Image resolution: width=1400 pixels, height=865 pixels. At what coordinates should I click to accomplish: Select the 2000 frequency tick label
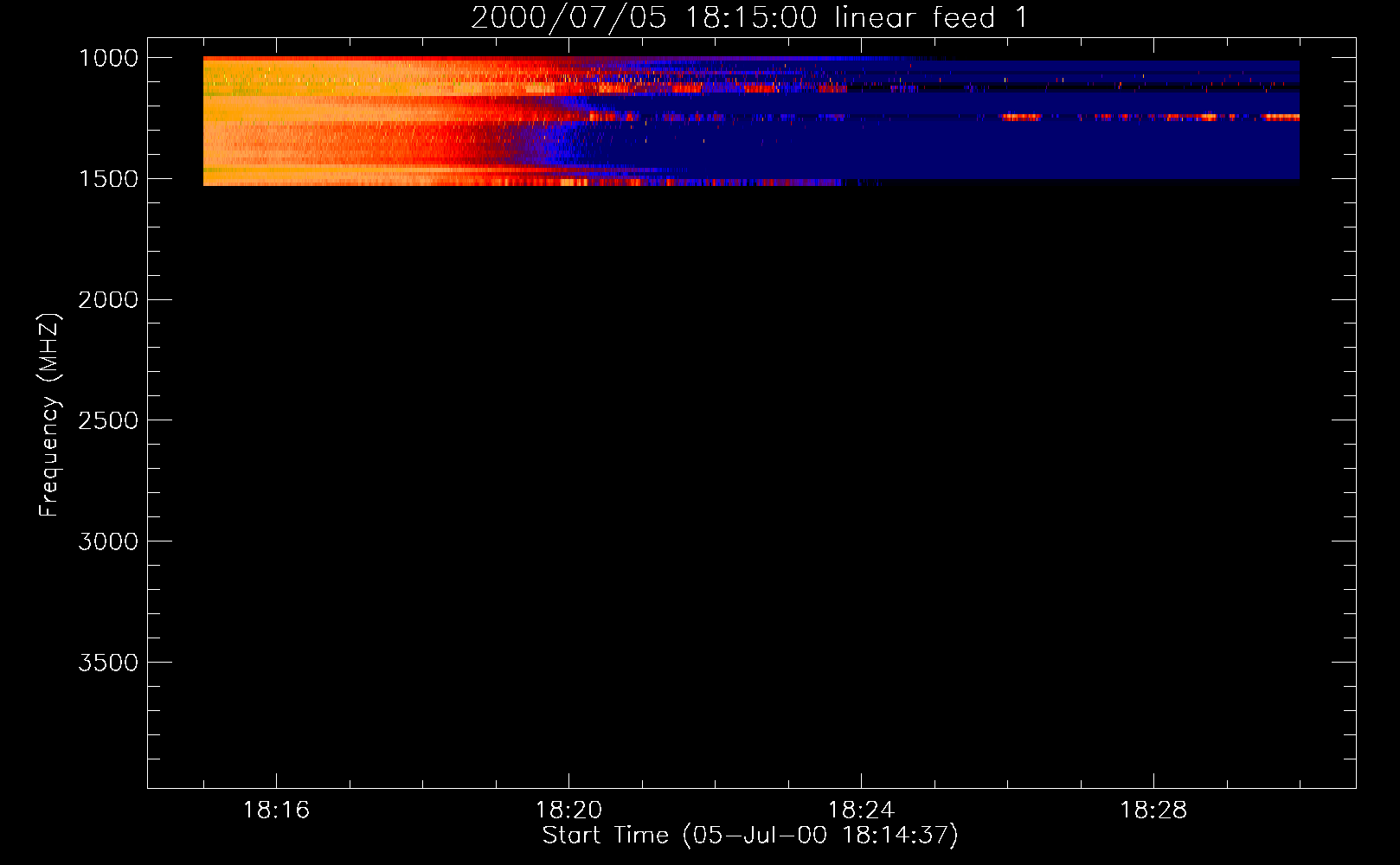coord(108,300)
